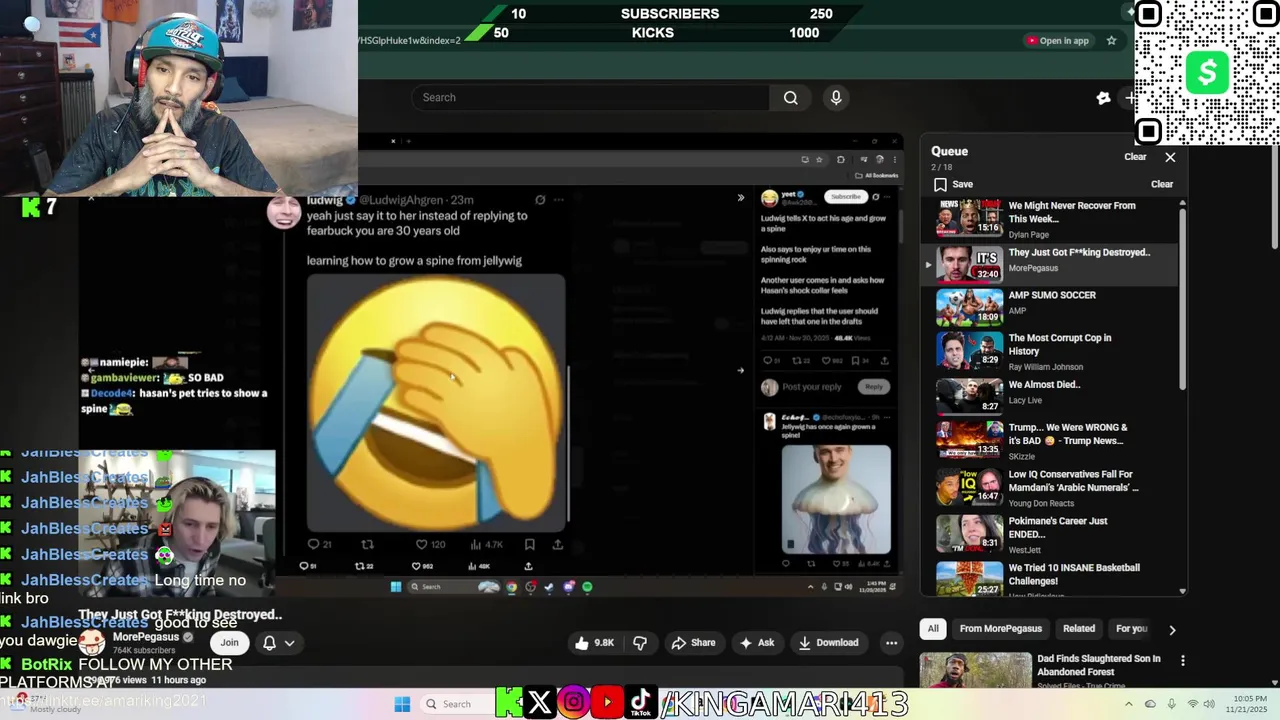1280x720 pixels.
Task: Open the Share dialog for the video
Action: pos(693,643)
